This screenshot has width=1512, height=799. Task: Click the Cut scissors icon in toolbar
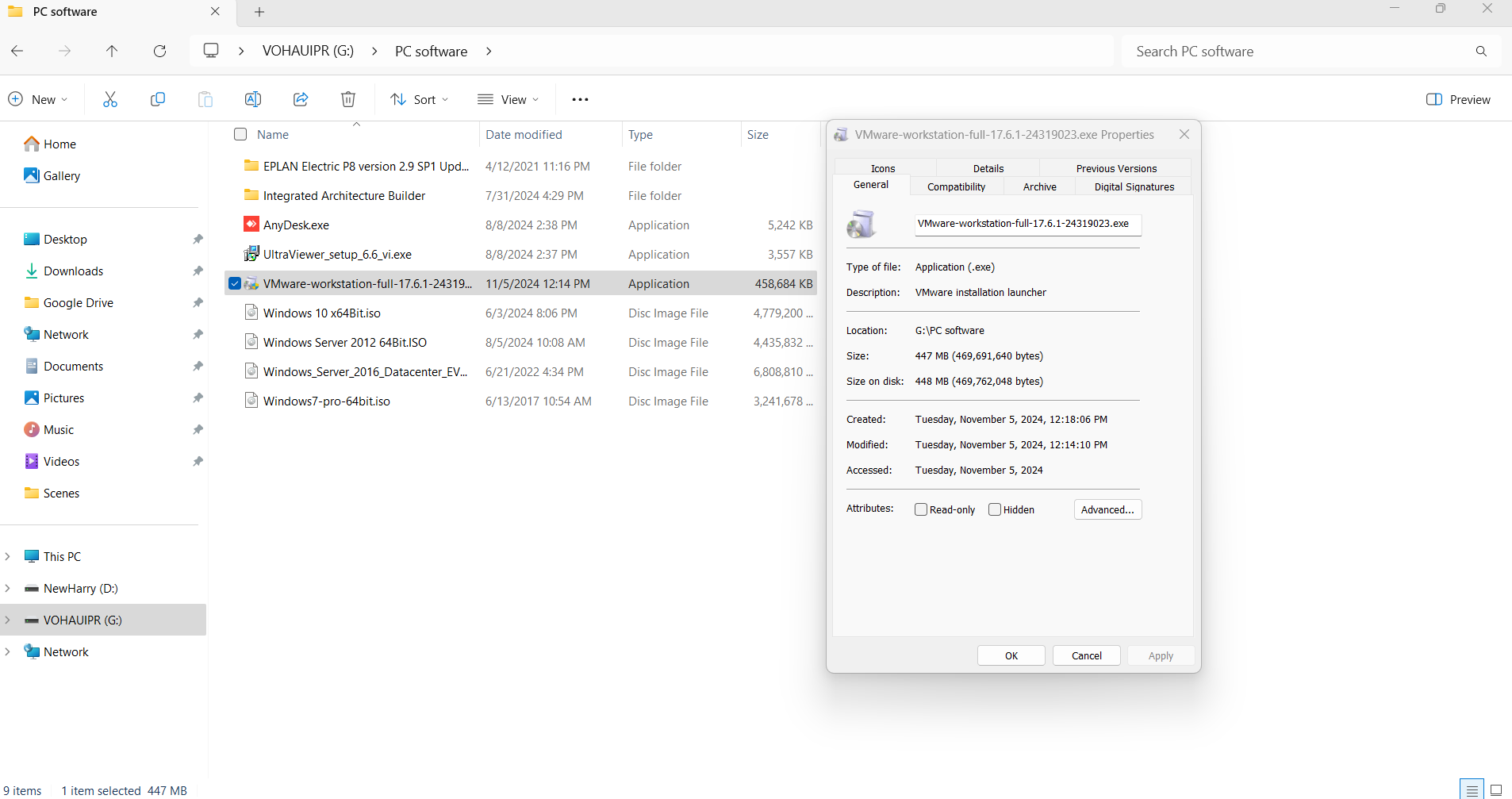pos(110,99)
